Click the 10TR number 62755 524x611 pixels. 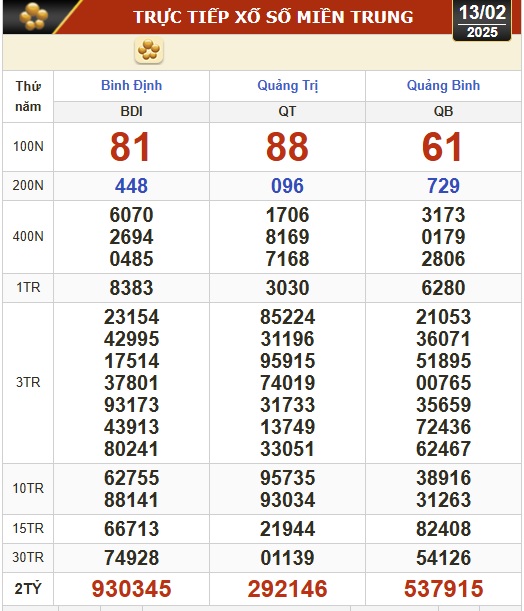131,478
